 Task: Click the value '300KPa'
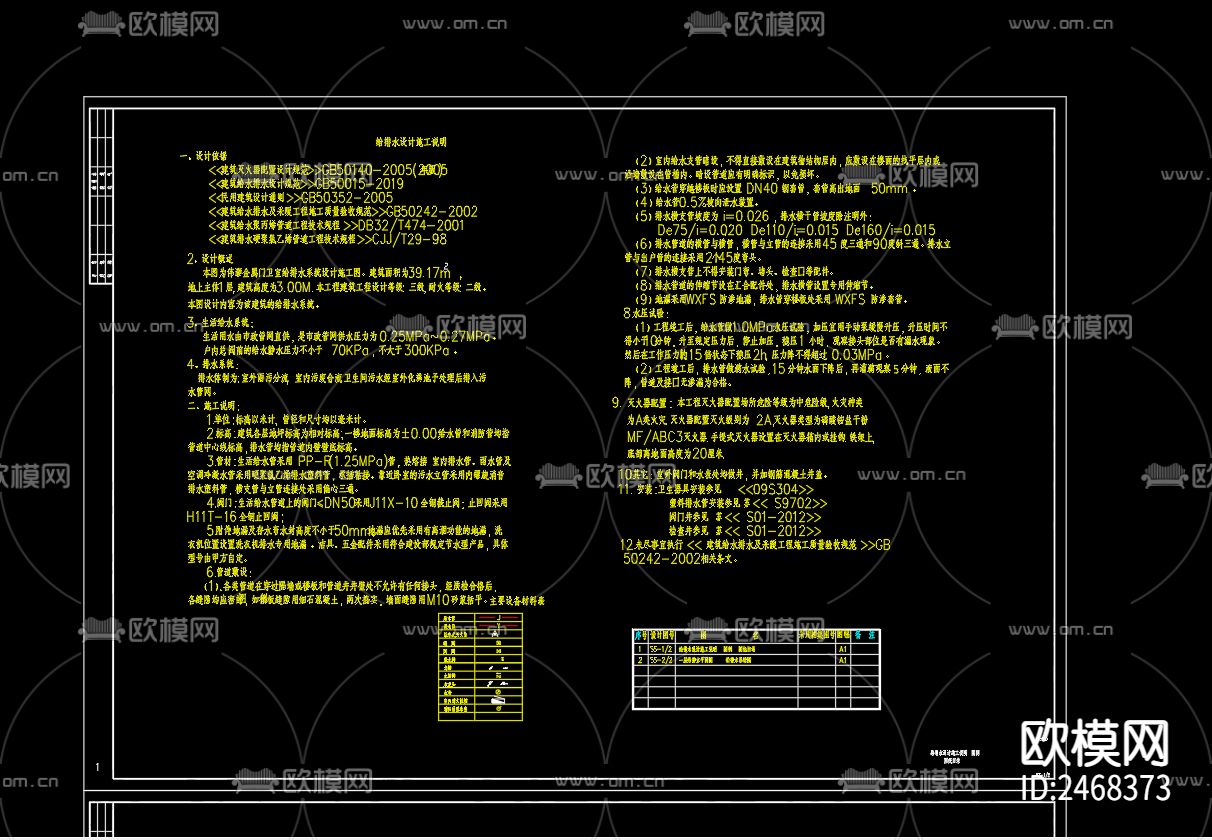click(x=428, y=351)
